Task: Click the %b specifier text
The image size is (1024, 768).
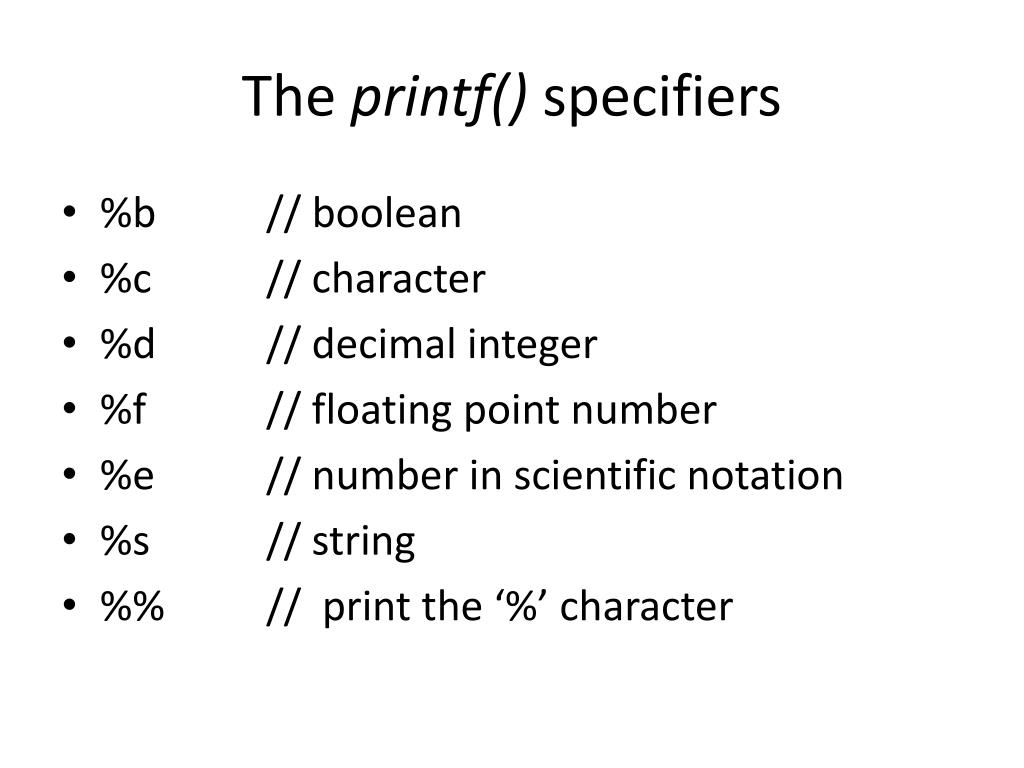Action: coord(128,213)
